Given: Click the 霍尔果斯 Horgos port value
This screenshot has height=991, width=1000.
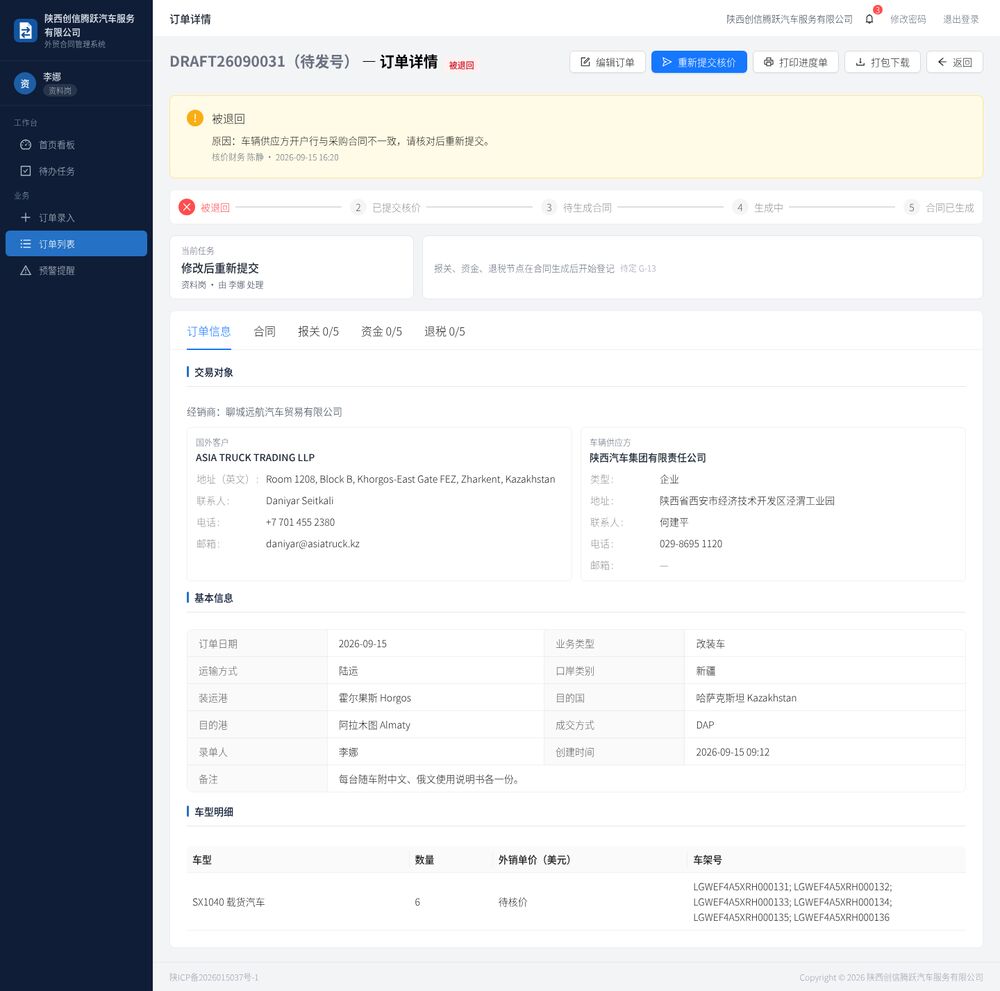Looking at the screenshot, I should coord(374,698).
